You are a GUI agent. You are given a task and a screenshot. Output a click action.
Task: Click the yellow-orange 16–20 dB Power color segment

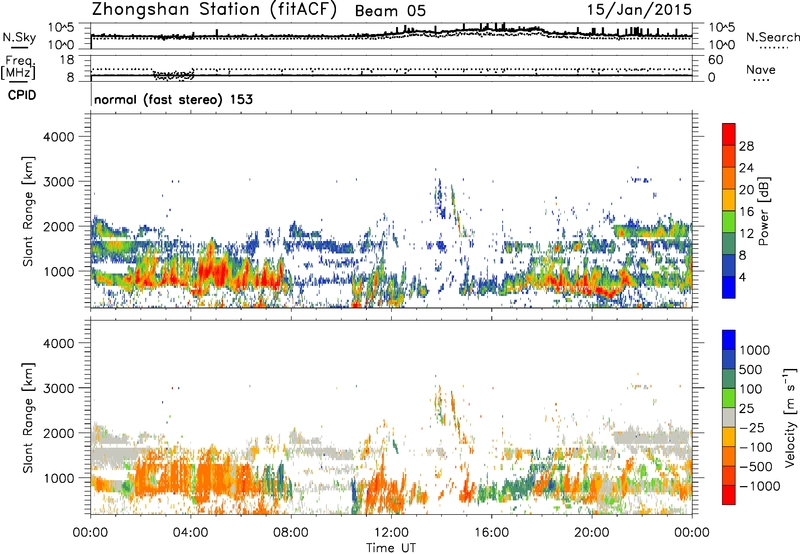click(x=729, y=200)
